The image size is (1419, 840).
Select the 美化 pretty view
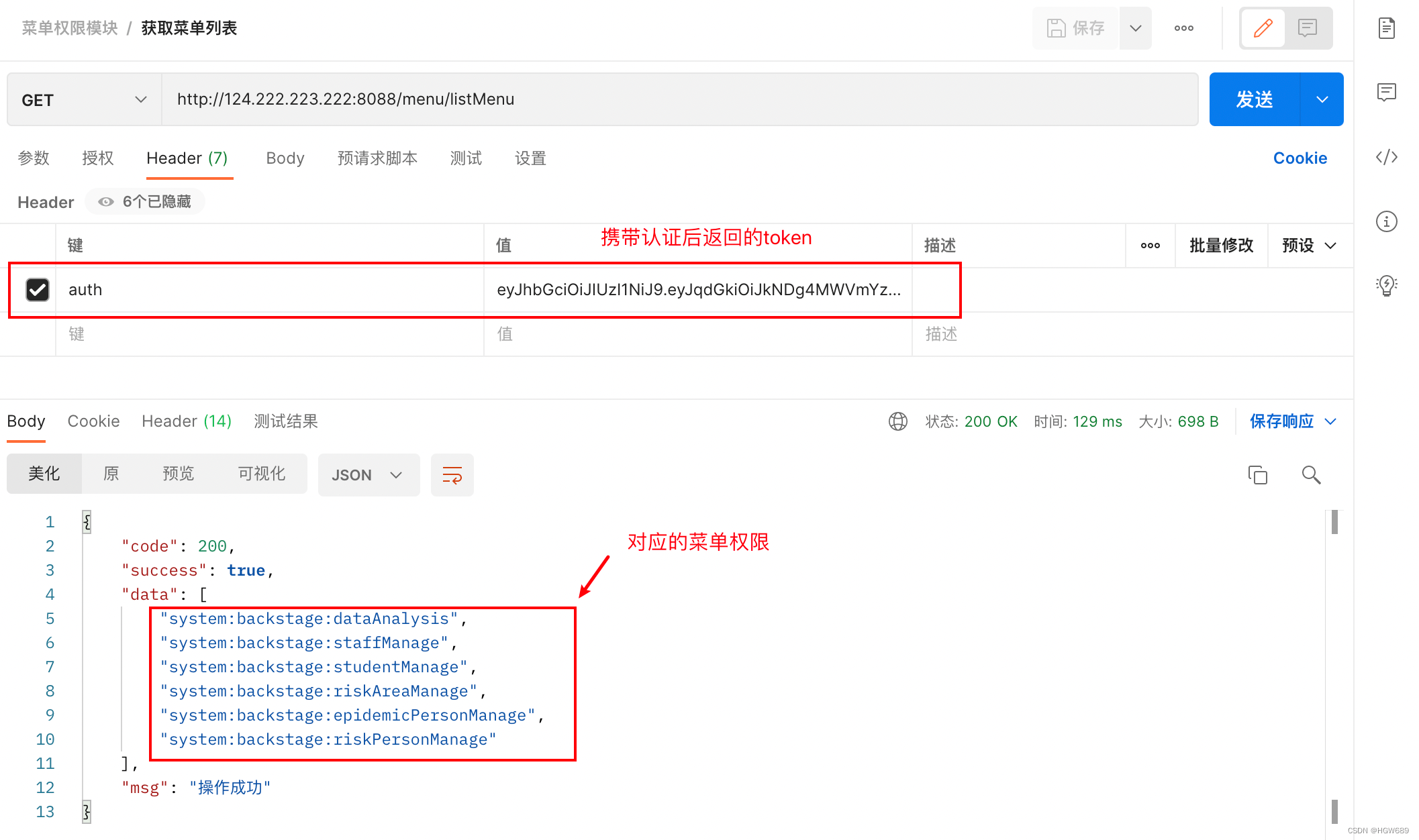[44, 474]
